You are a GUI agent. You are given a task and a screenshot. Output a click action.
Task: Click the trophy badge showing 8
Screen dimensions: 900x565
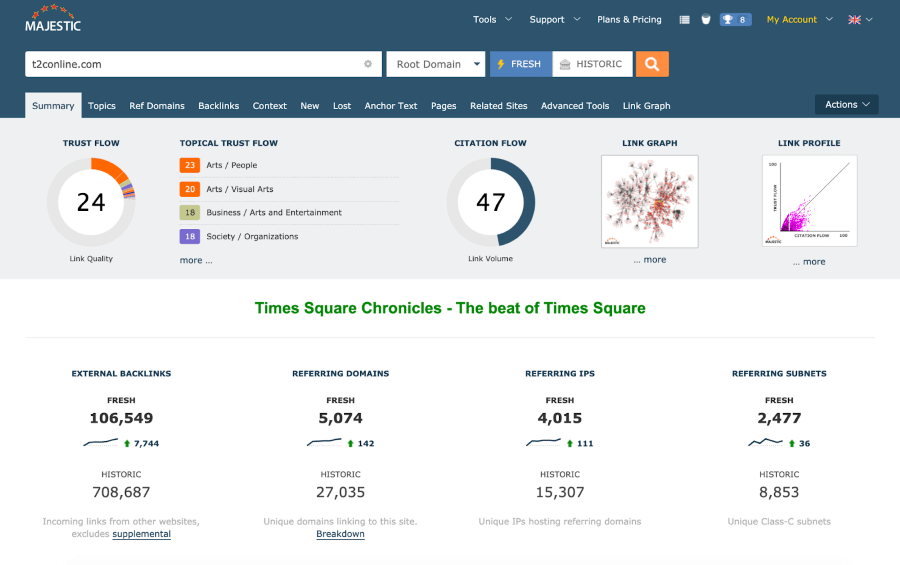[x=735, y=19]
